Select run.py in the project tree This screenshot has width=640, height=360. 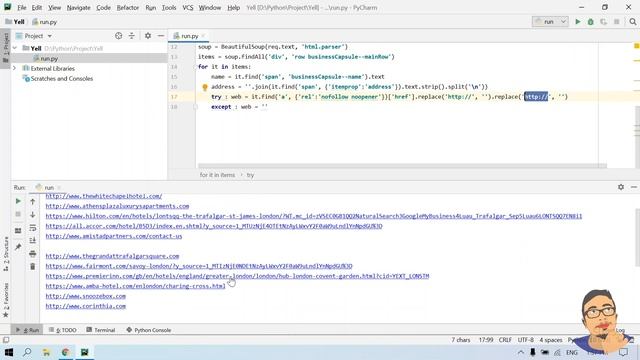coord(49,58)
